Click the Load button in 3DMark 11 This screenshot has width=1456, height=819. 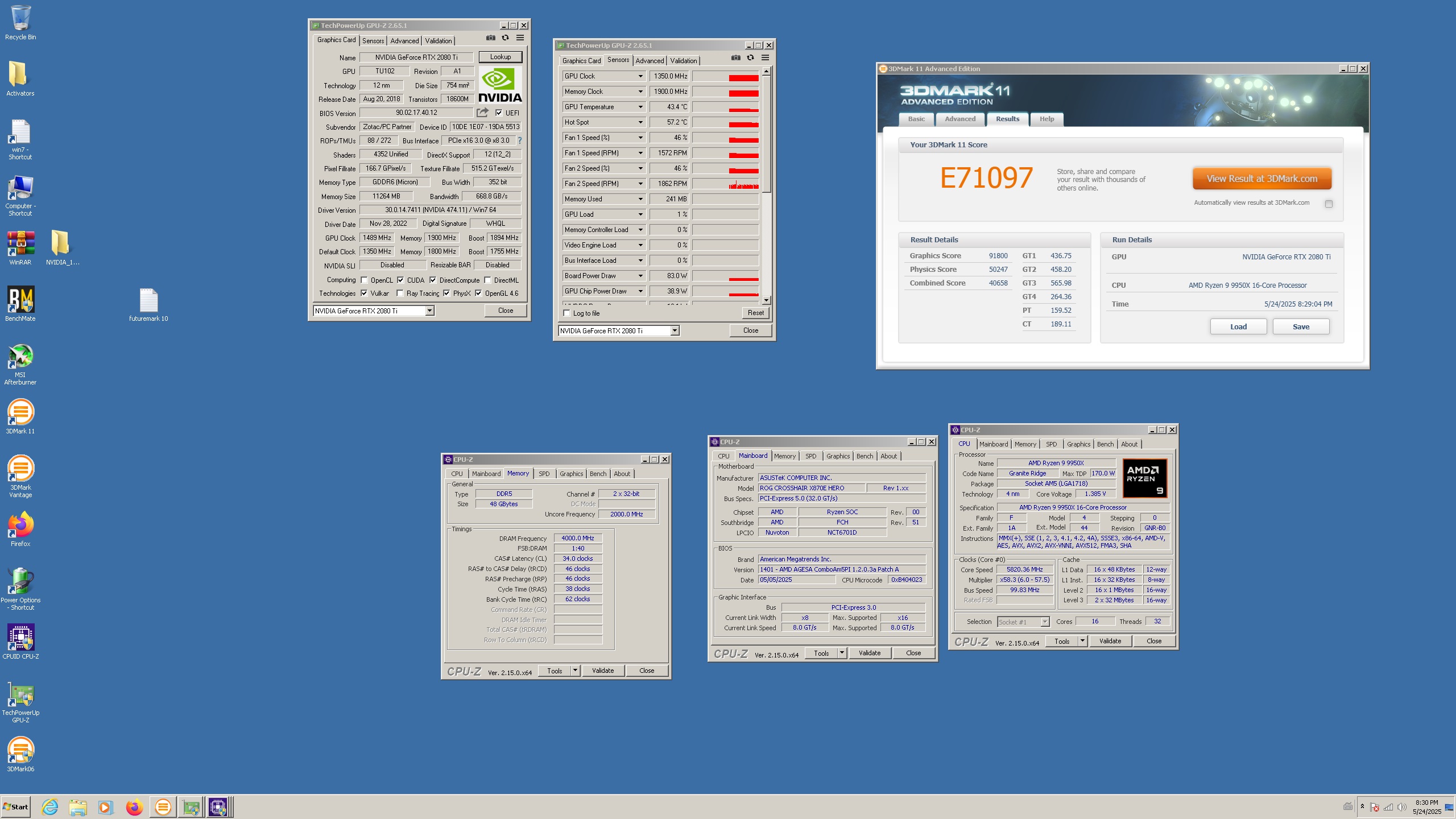pos(1238,326)
